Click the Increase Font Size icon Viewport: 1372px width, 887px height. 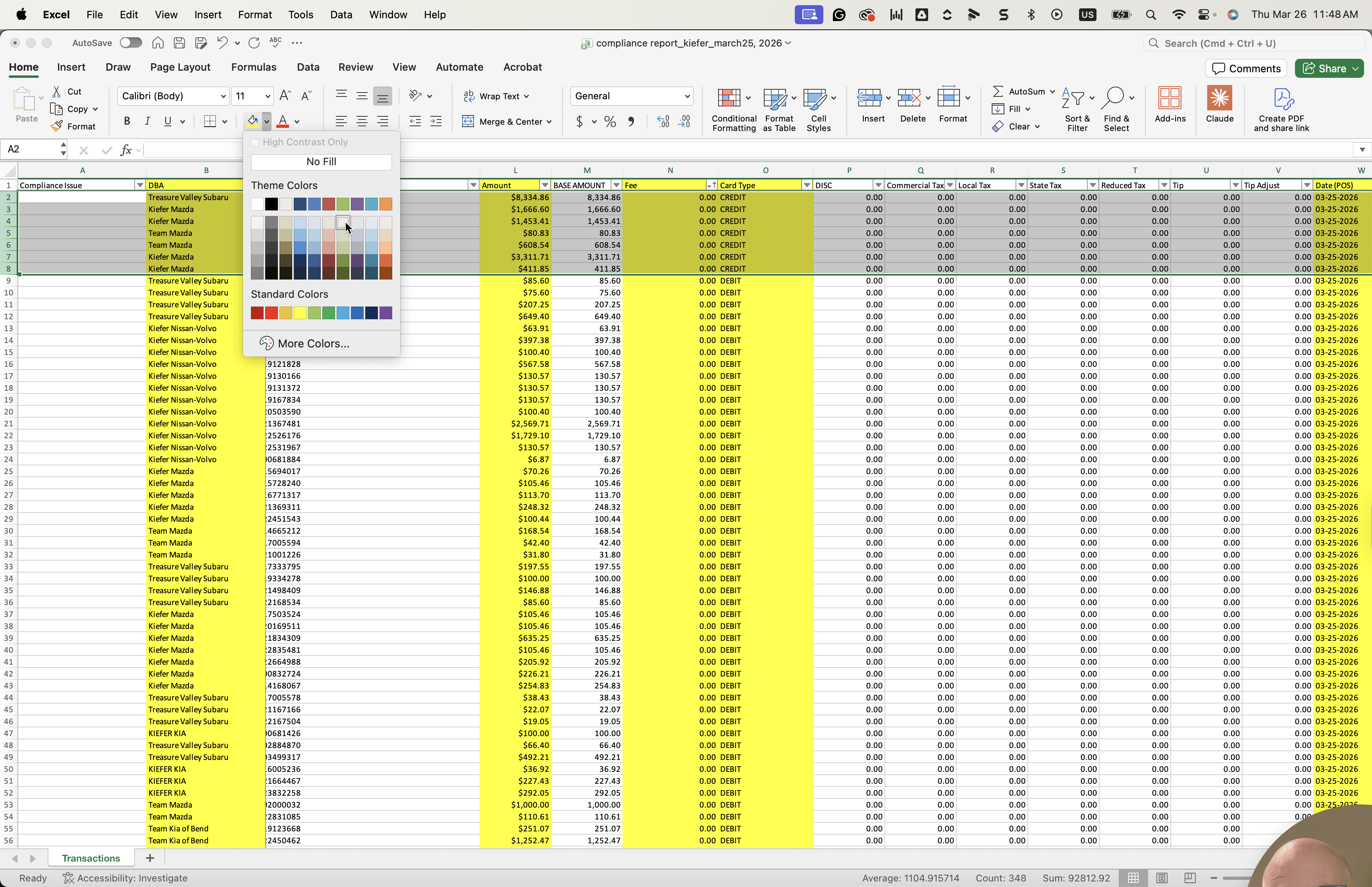pyautogui.click(x=285, y=96)
